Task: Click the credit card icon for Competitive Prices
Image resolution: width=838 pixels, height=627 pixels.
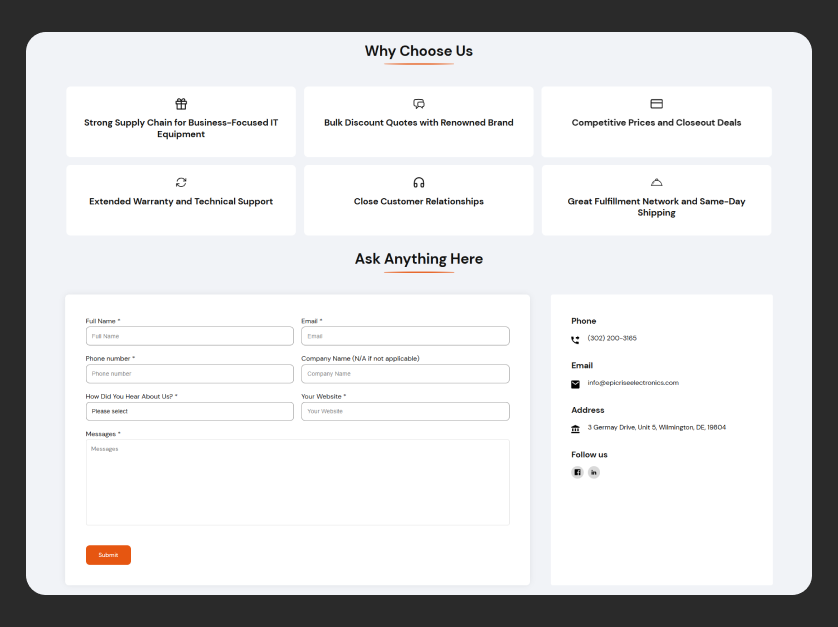Action: click(656, 104)
